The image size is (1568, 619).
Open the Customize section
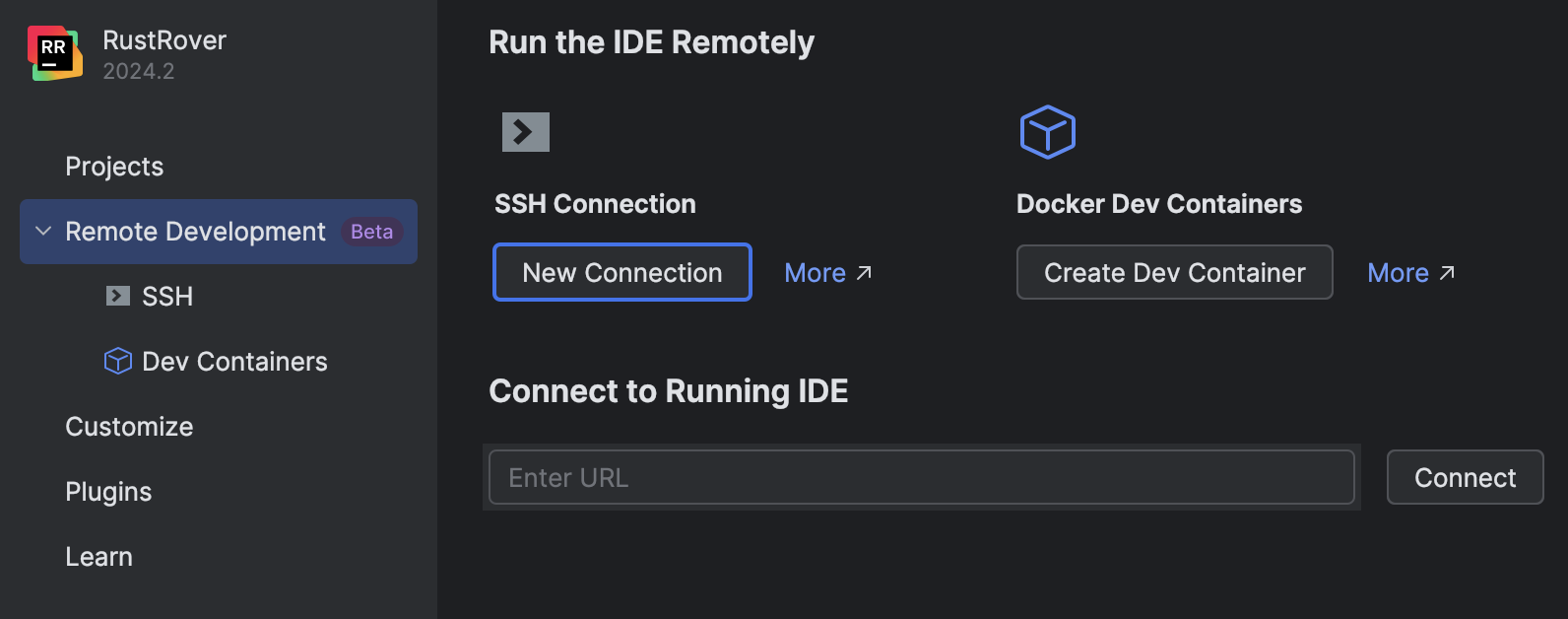[129, 427]
